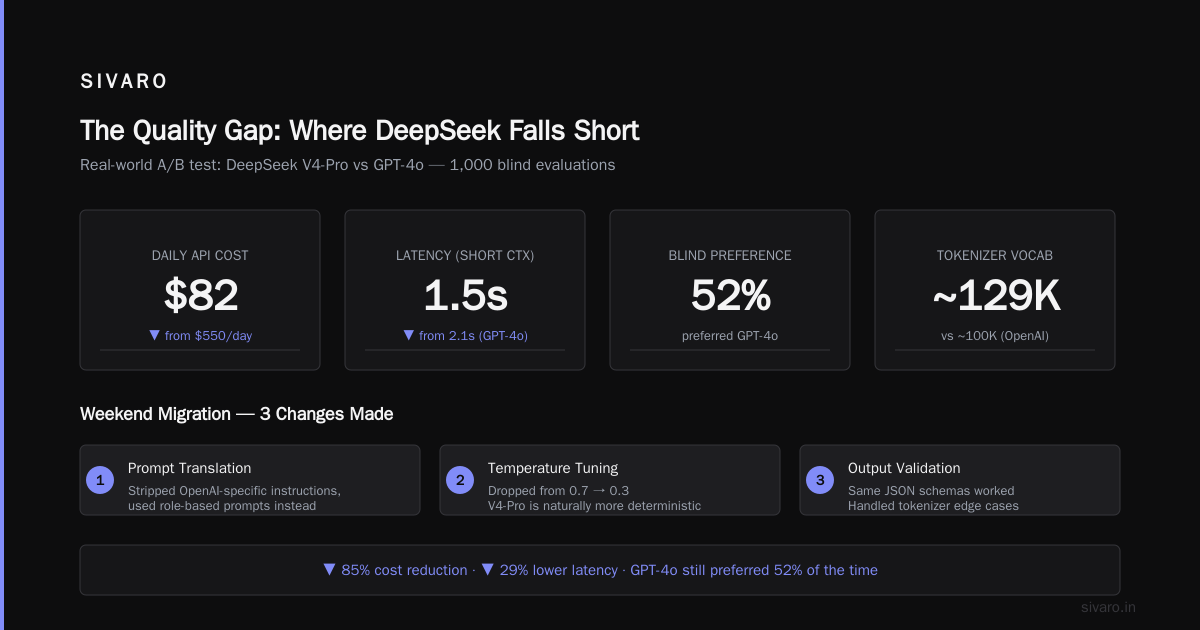Image resolution: width=1200 pixels, height=630 pixels.
Task: Click the number 2 circle badge
Action: coord(460,480)
